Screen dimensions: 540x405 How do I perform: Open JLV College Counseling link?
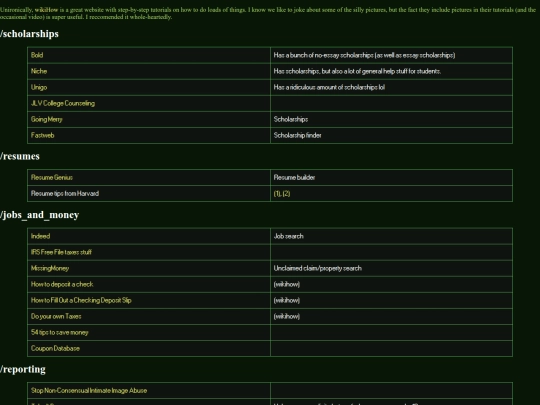tap(63, 103)
